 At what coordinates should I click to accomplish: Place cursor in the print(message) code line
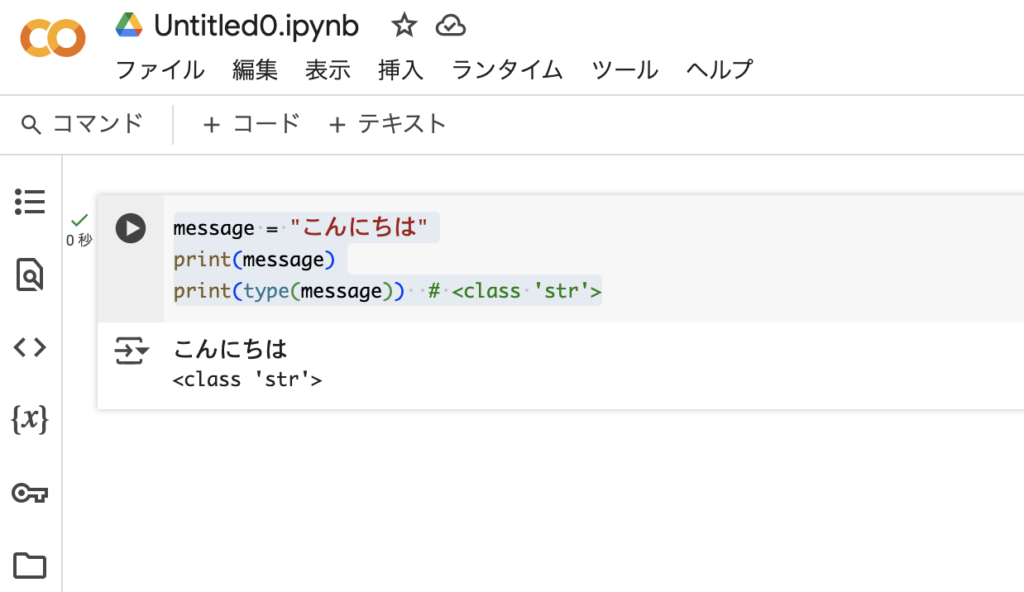pyautogui.click(x=254, y=260)
